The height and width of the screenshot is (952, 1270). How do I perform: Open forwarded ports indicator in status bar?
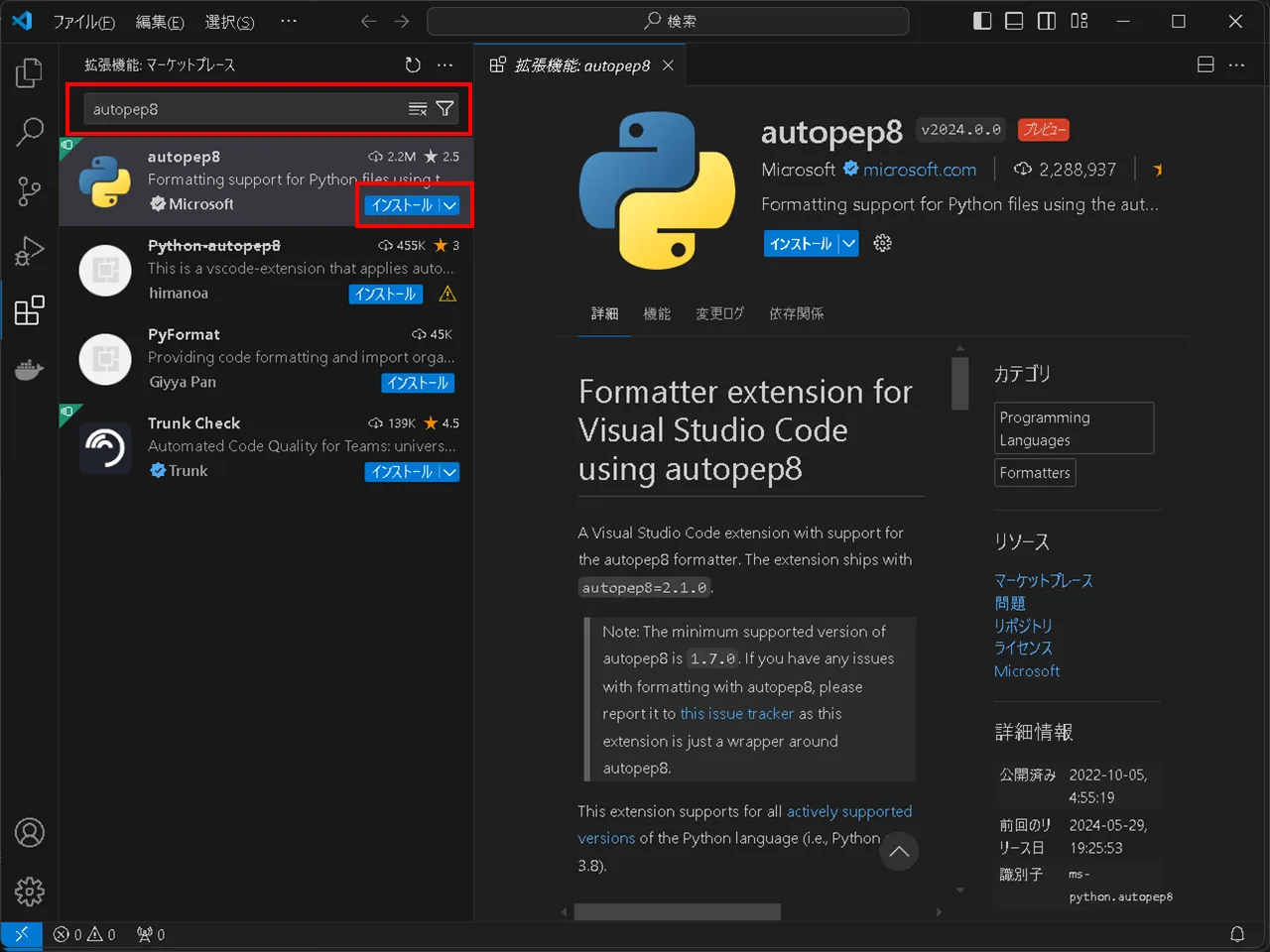151,934
